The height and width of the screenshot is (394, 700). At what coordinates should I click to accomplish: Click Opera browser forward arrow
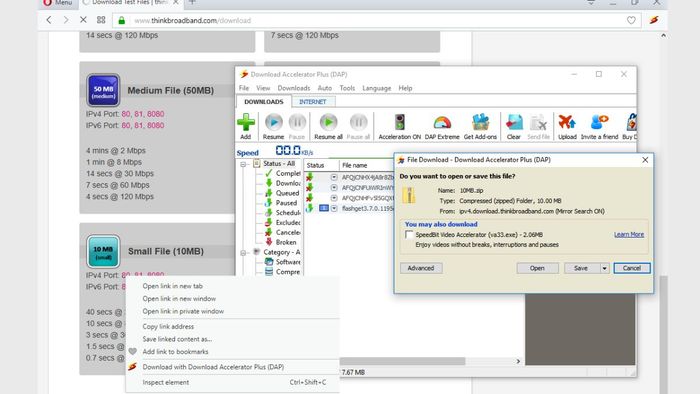coord(66,20)
